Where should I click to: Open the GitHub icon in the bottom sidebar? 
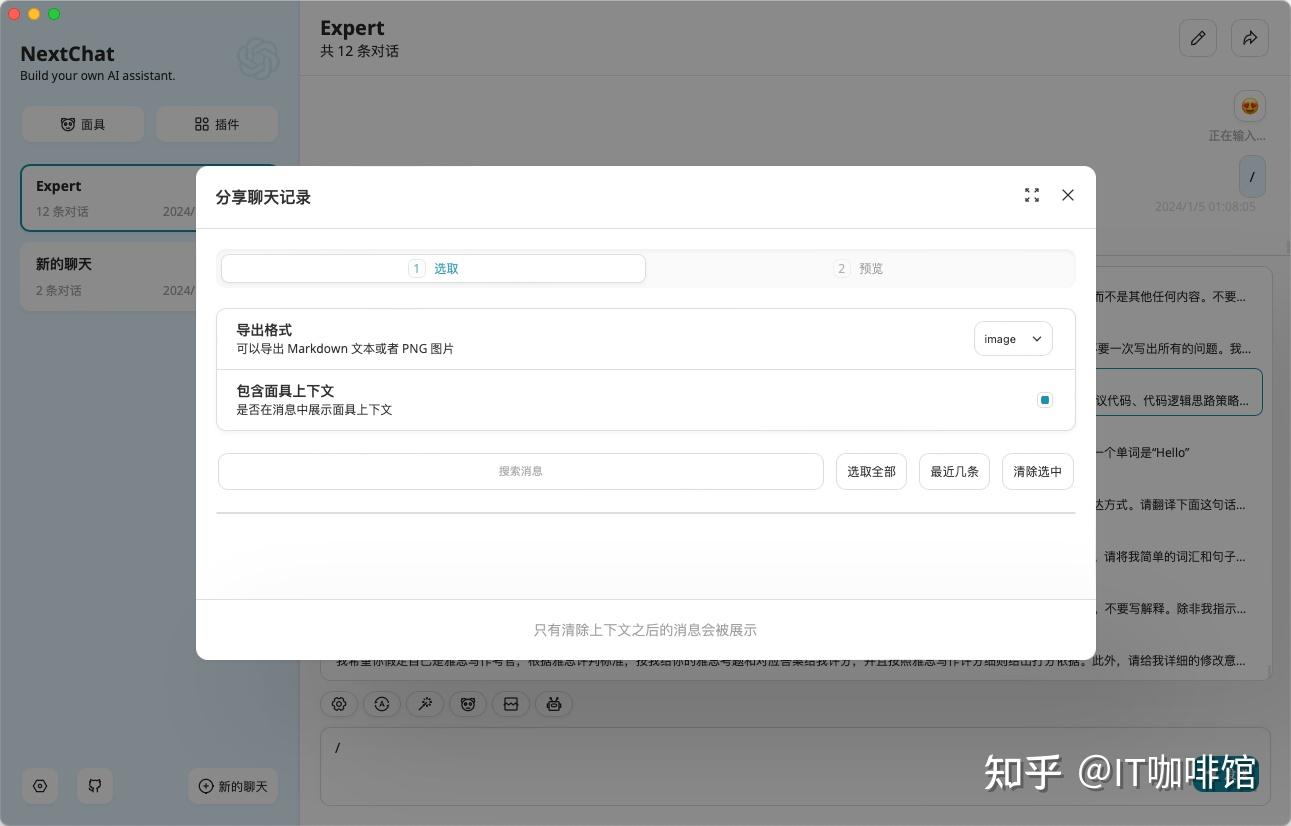(x=95, y=786)
